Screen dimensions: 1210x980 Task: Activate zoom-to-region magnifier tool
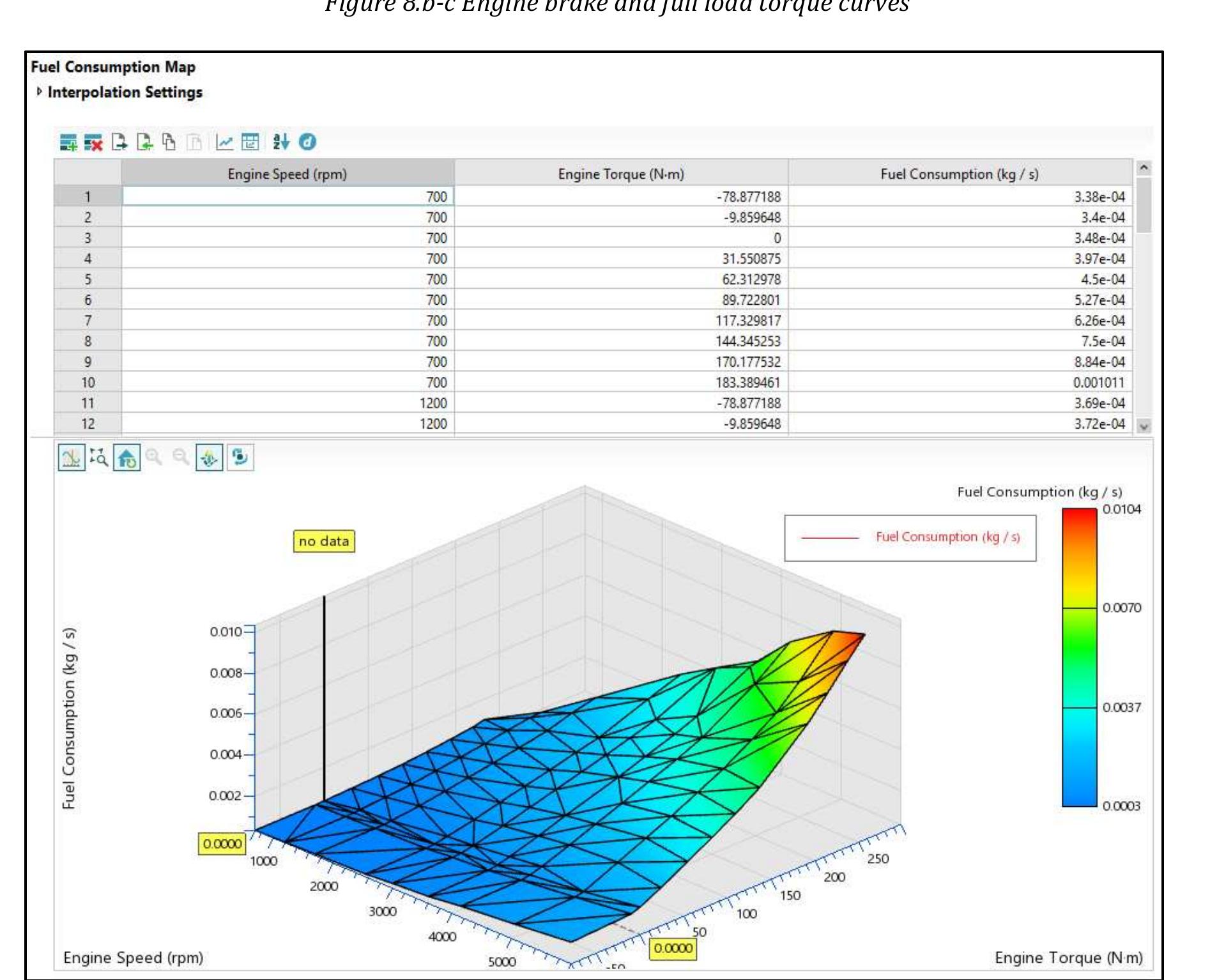coord(98,457)
